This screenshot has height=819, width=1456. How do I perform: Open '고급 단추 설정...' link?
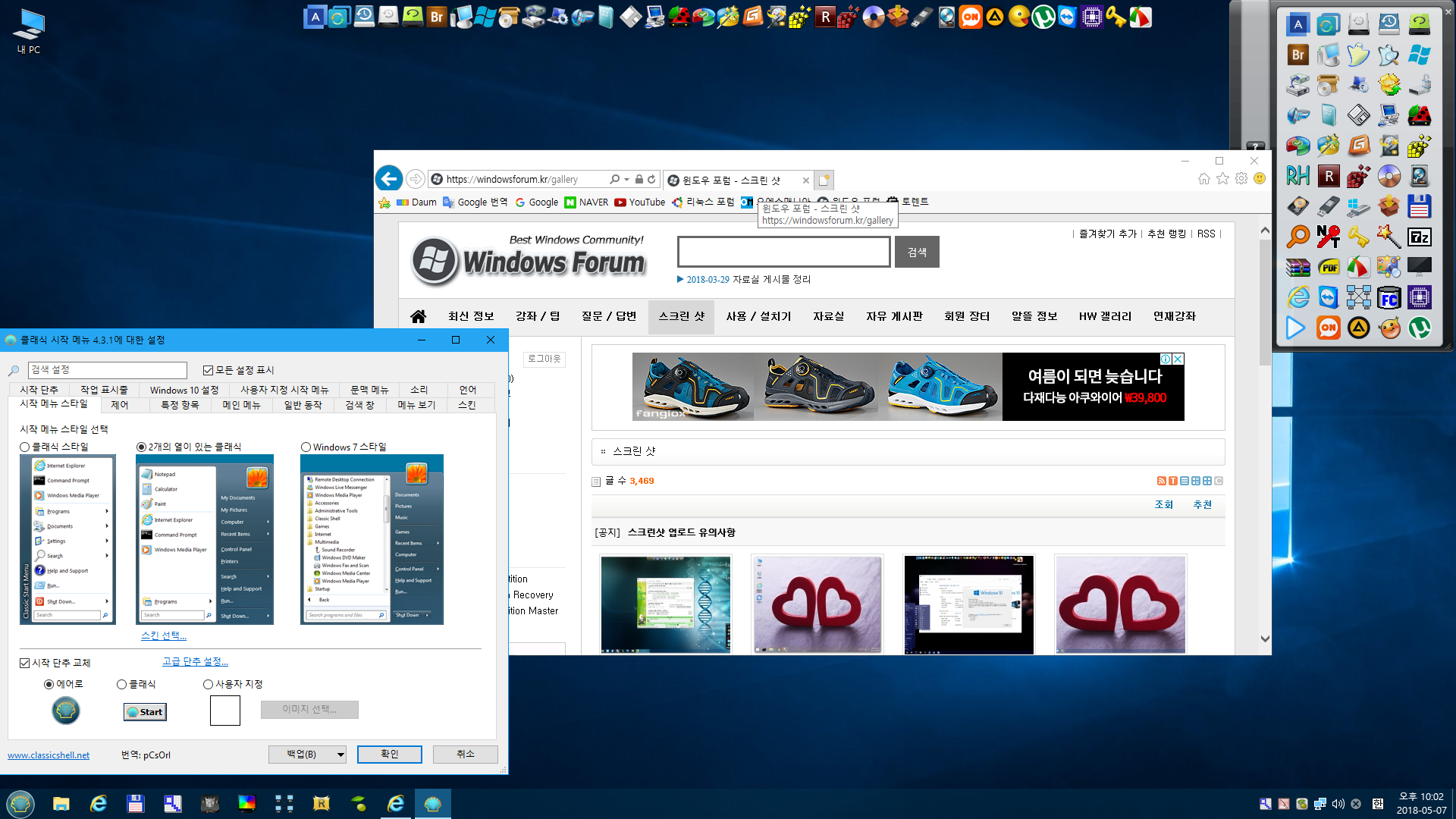(x=195, y=662)
